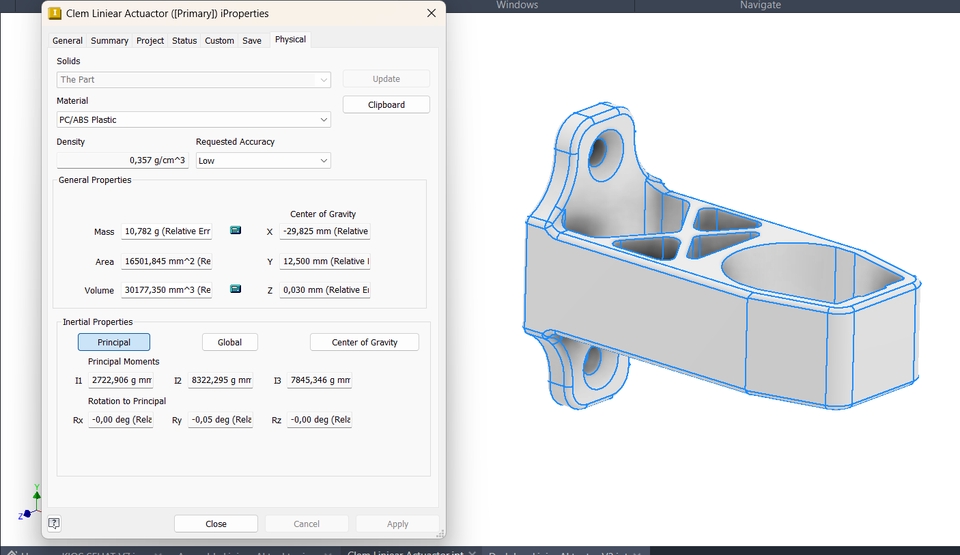
Task: Expand the Material dropdown PC/ABS Plastic
Action: pyautogui.click(x=193, y=119)
